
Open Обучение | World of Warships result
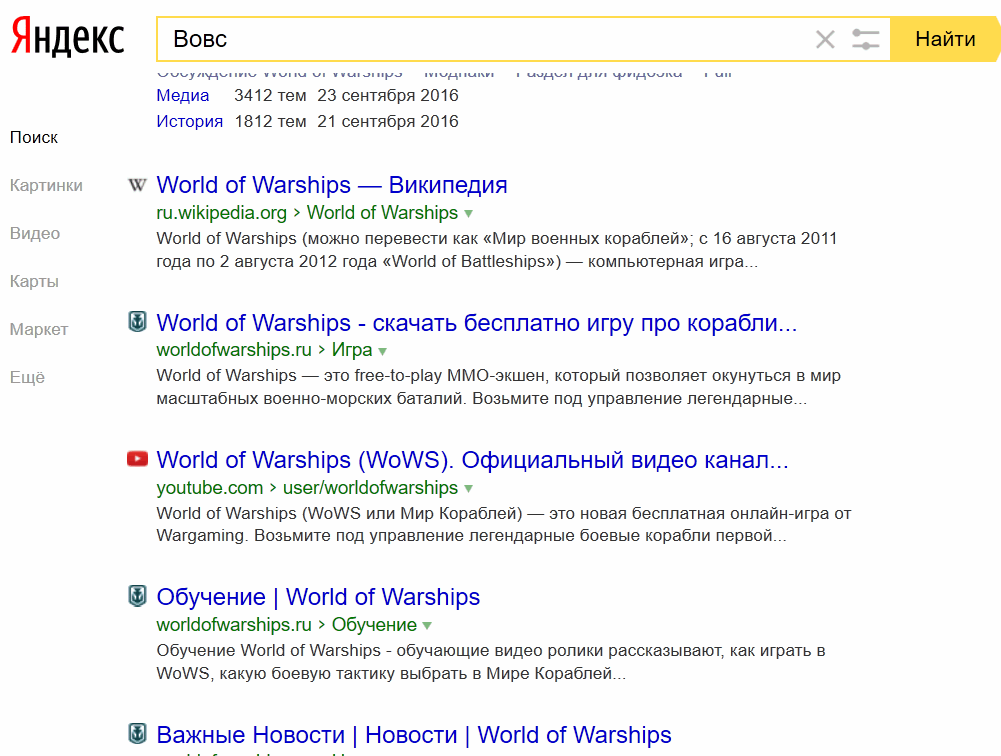318,597
